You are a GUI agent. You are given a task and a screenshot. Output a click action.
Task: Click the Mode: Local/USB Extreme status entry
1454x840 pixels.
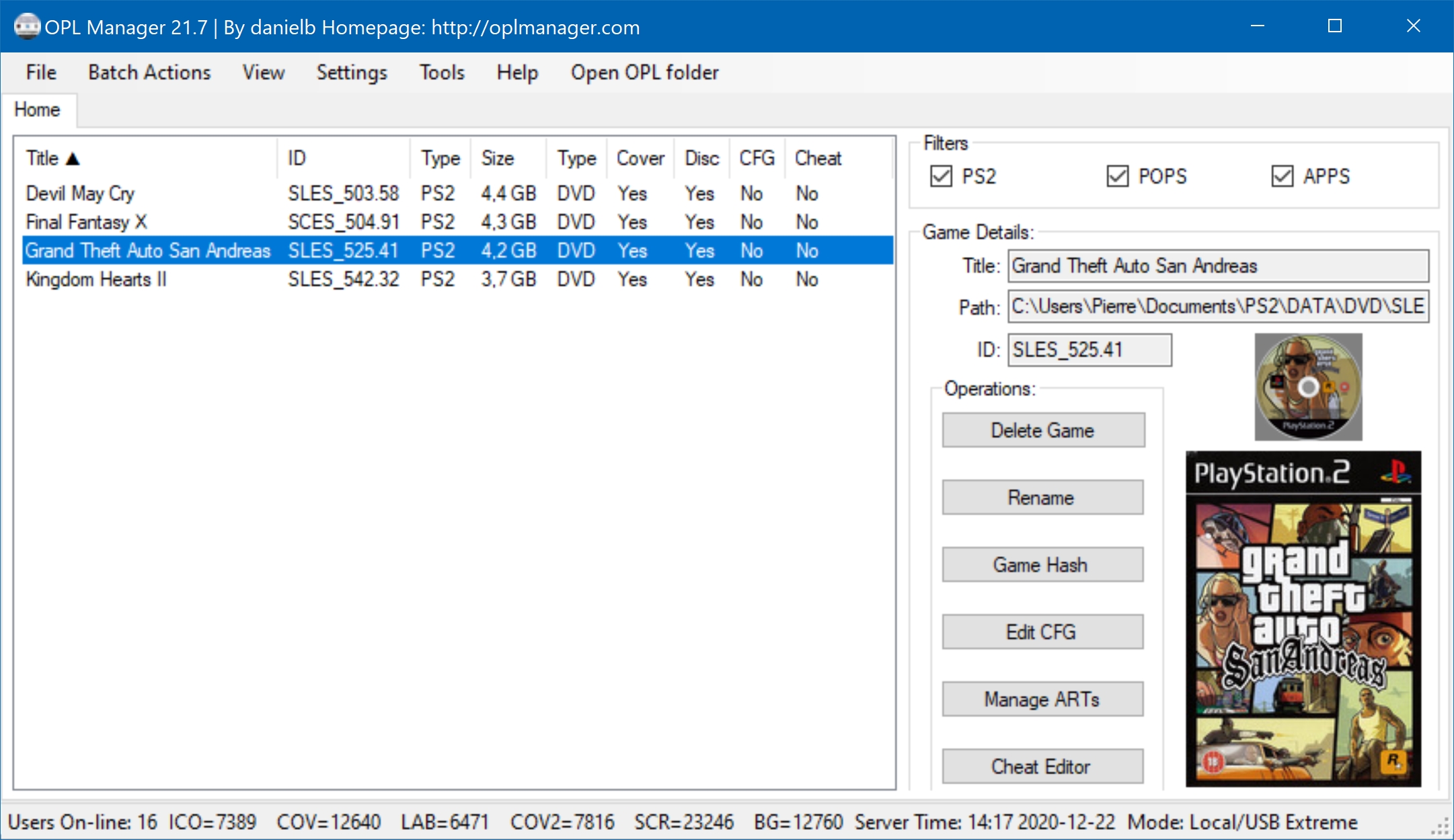[x=1243, y=822]
